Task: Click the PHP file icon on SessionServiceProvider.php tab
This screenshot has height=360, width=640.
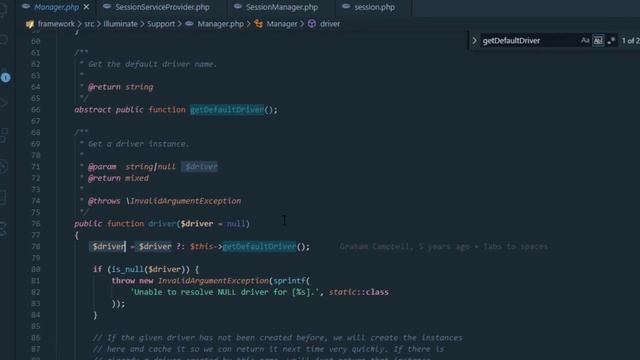Action: click(107, 7)
